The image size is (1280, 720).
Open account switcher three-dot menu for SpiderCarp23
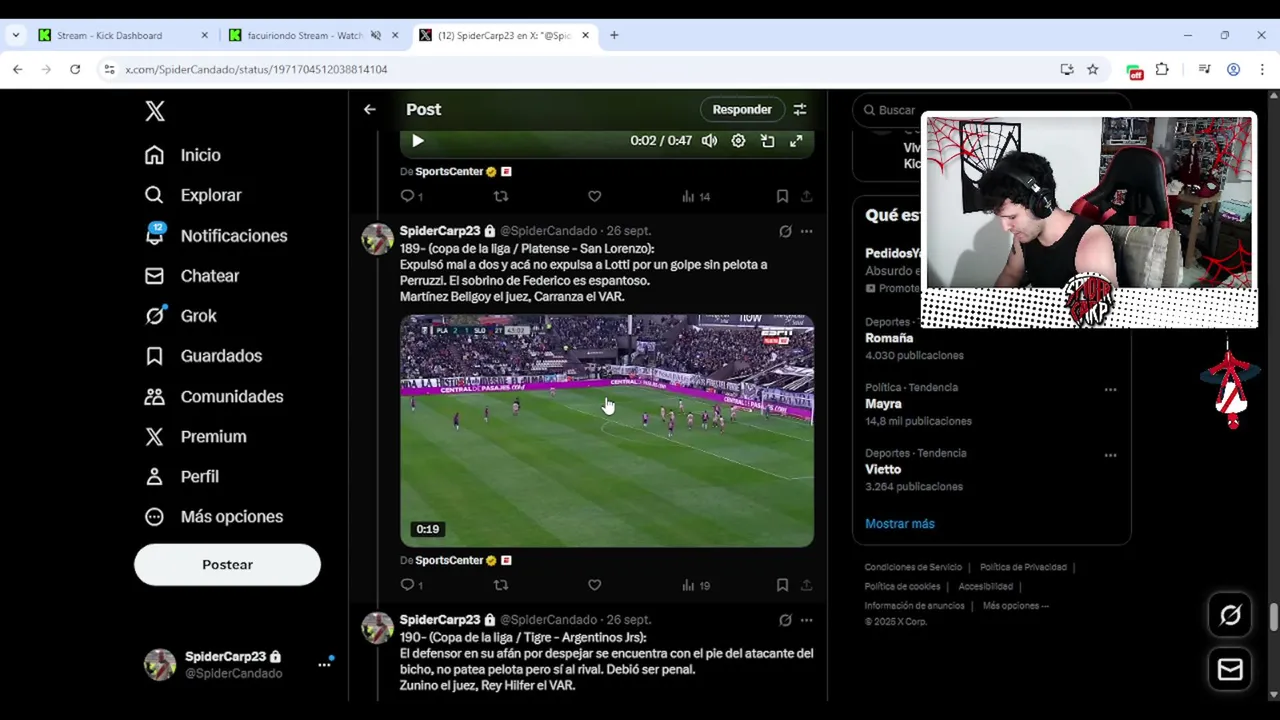[x=324, y=664]
